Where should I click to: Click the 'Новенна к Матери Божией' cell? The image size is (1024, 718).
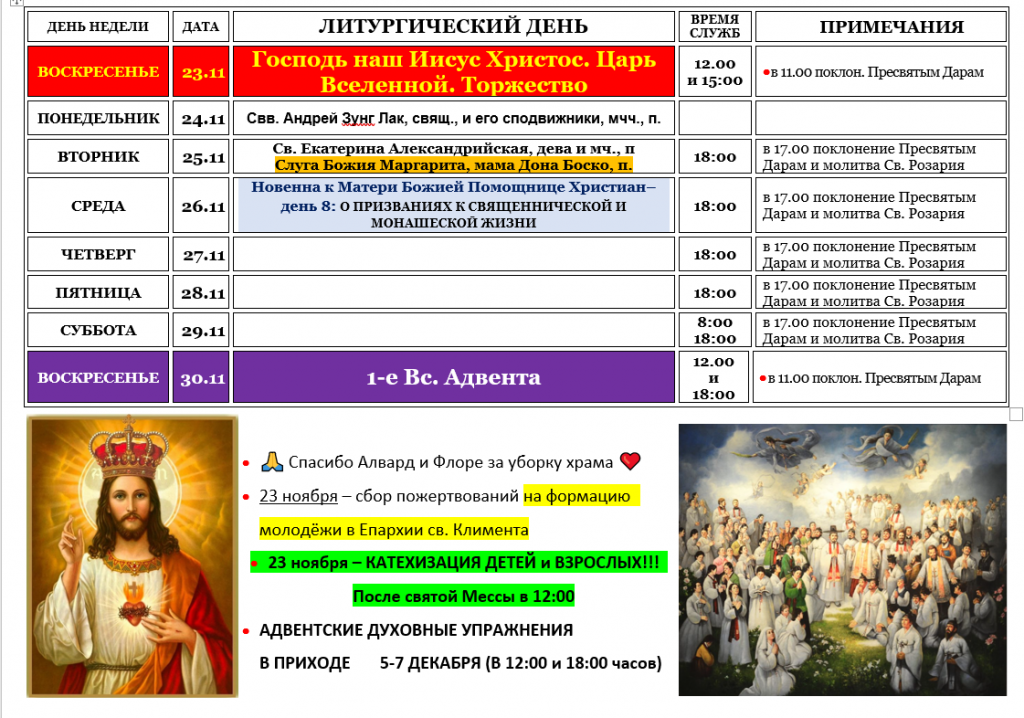(452, 205)
